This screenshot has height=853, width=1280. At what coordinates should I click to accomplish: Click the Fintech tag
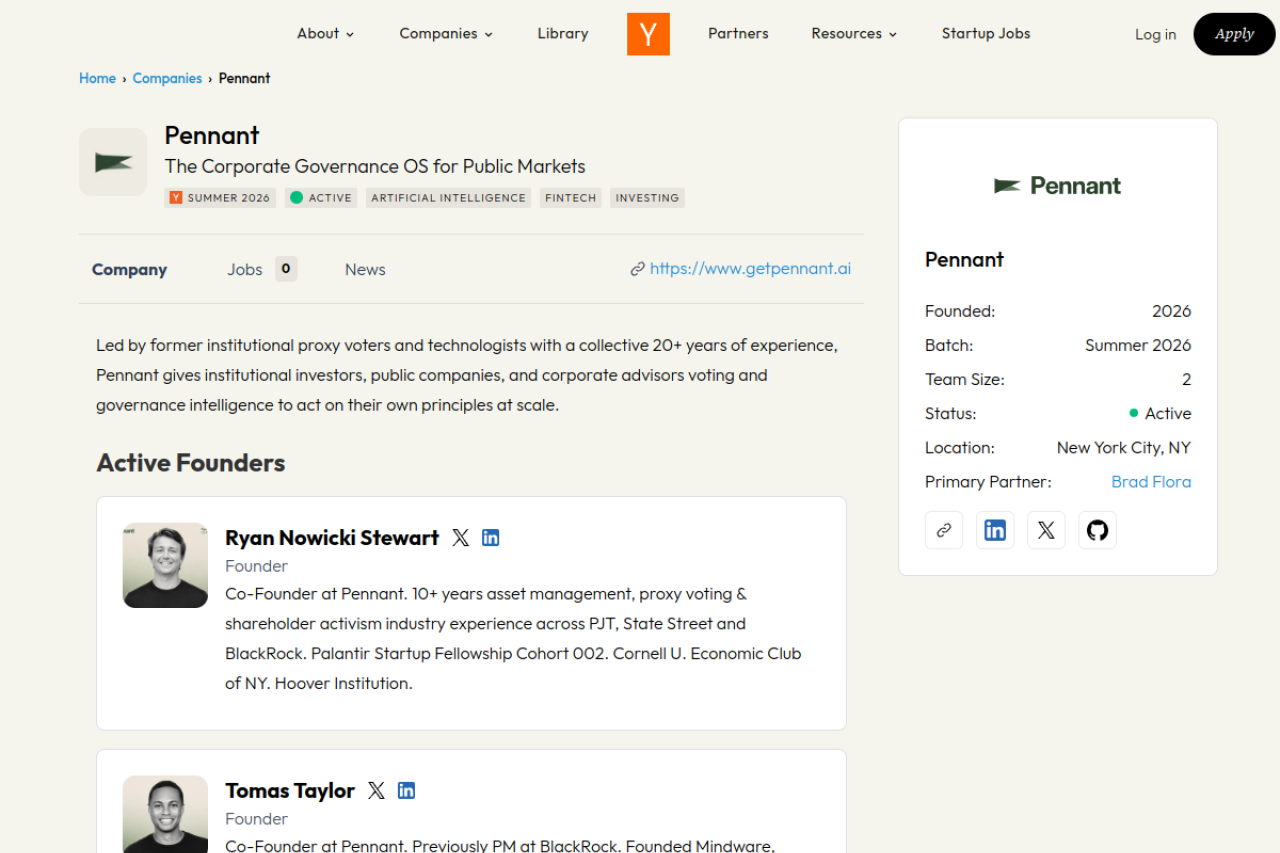click(570, 198)
